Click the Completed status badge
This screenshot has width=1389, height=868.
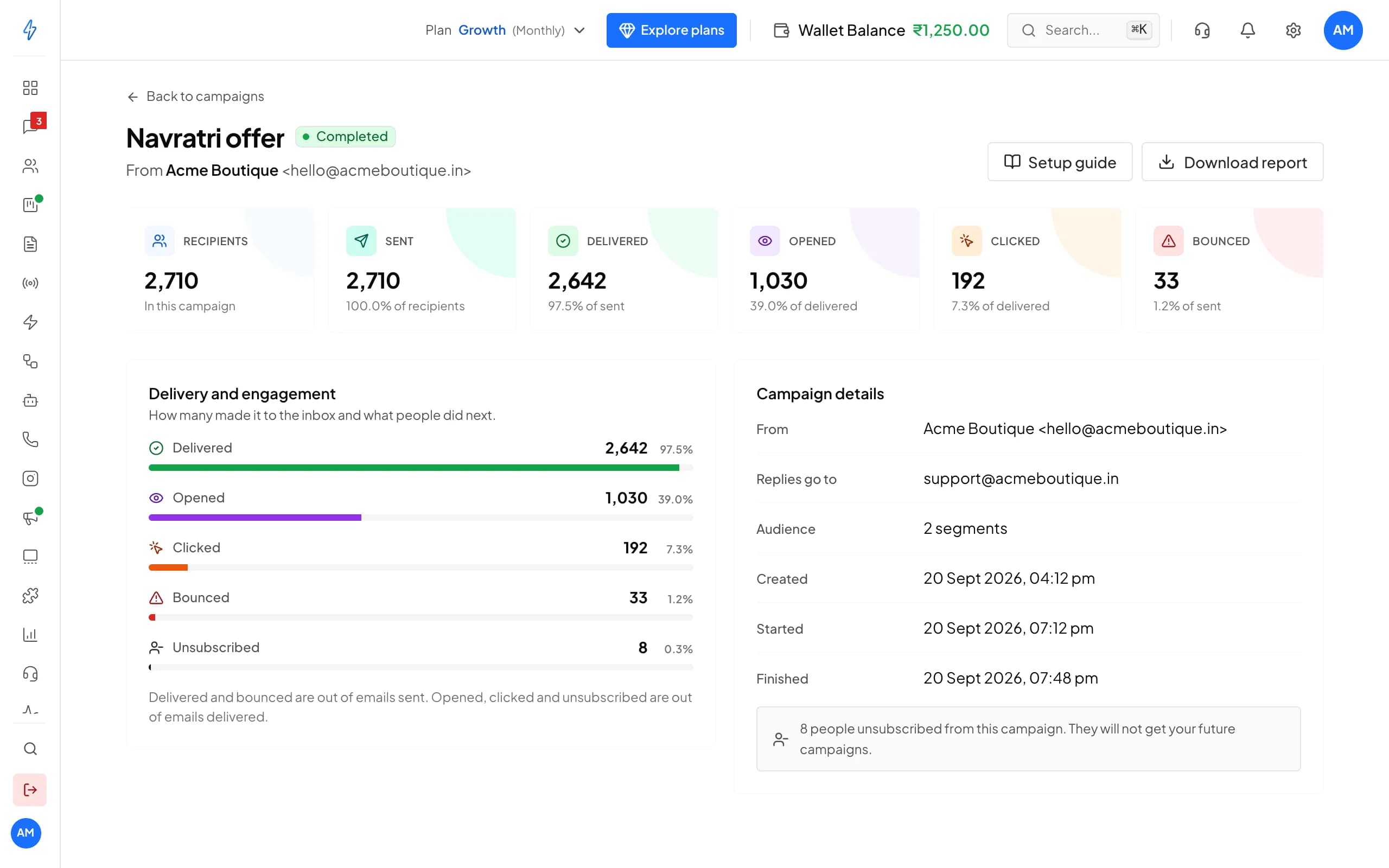click(345, 137)
